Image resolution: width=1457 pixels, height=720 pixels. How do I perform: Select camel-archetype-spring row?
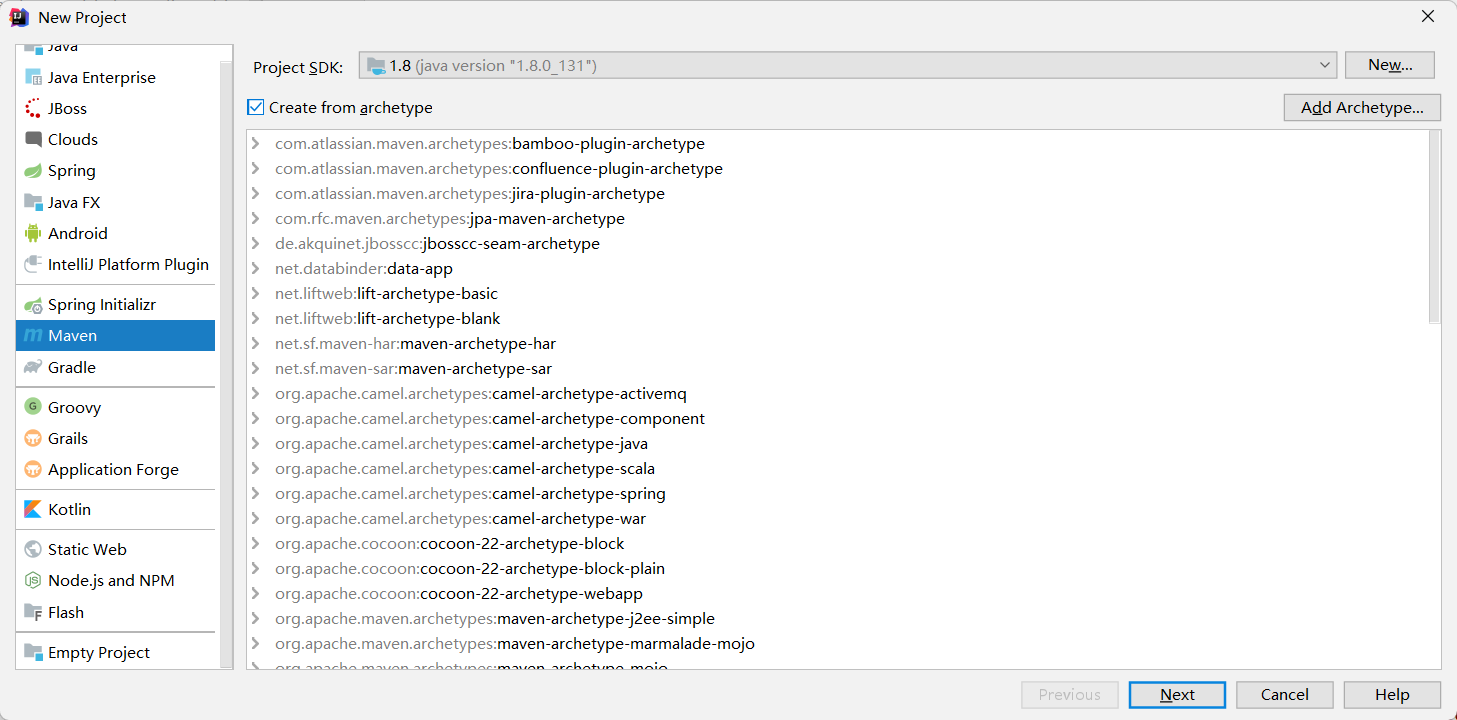pyautogui.click(x=838, y=494)
